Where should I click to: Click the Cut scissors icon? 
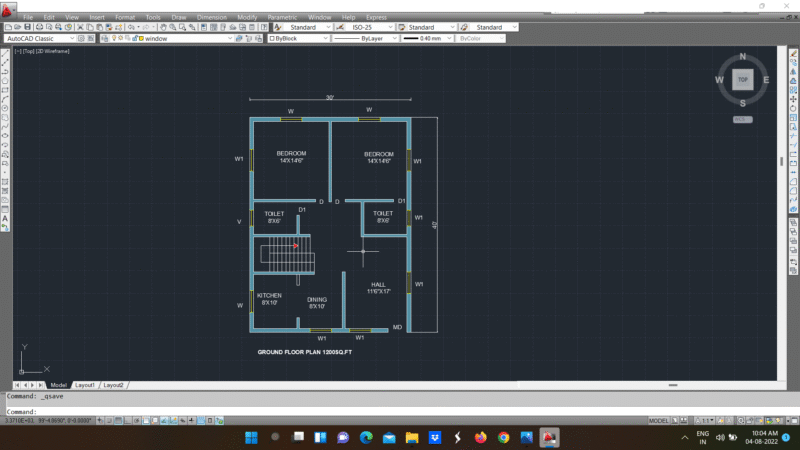[x=80, y=27]
